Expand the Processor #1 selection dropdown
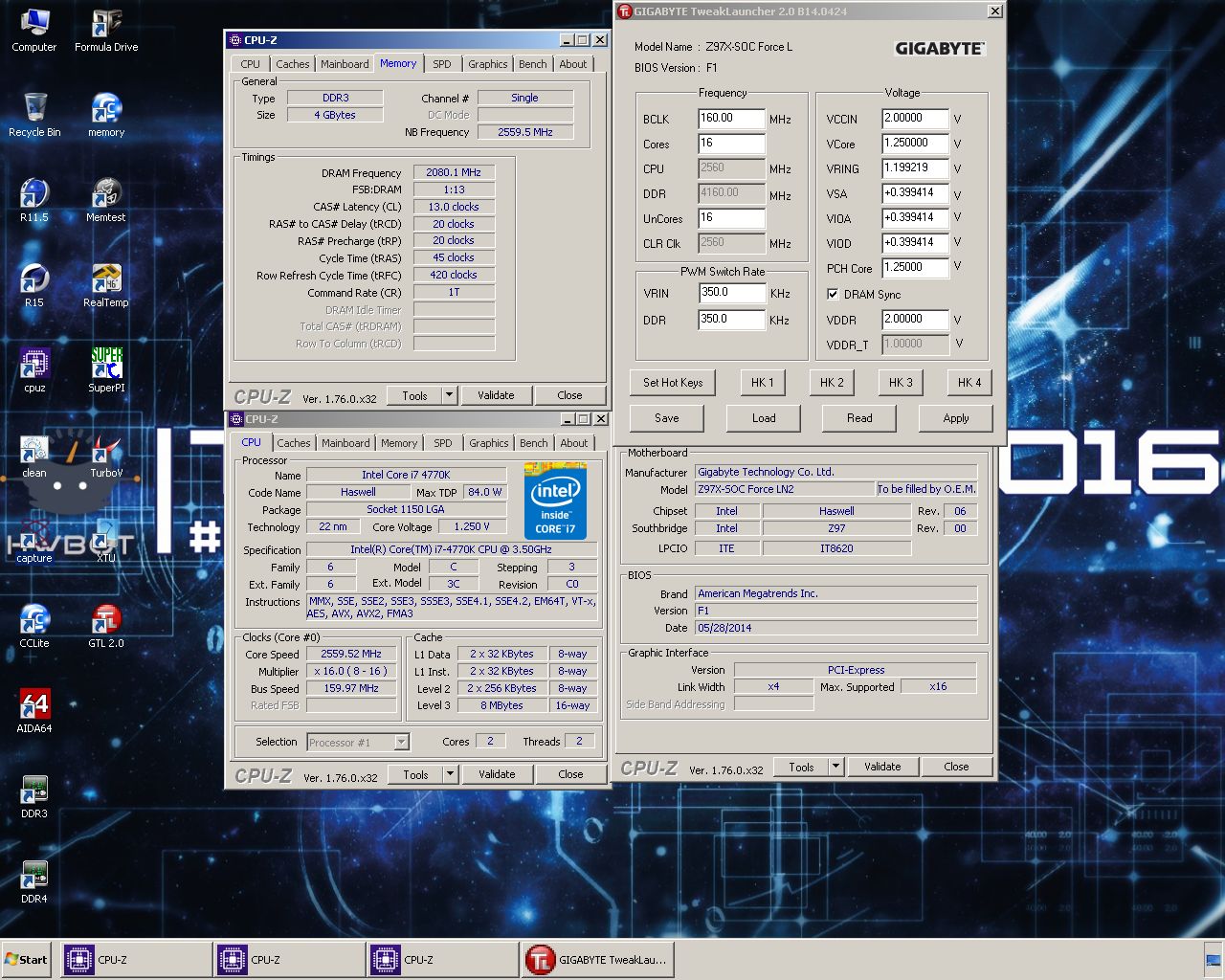Viewport: 1225px width, 980px height. [402, 743]
